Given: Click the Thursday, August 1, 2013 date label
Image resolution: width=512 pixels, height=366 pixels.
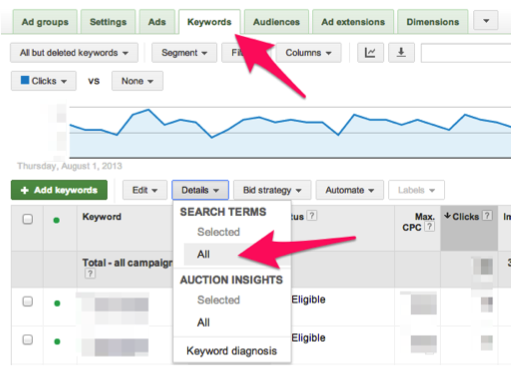Looking at the screenshot, I should pyautogui.click(x=70, y=166).
